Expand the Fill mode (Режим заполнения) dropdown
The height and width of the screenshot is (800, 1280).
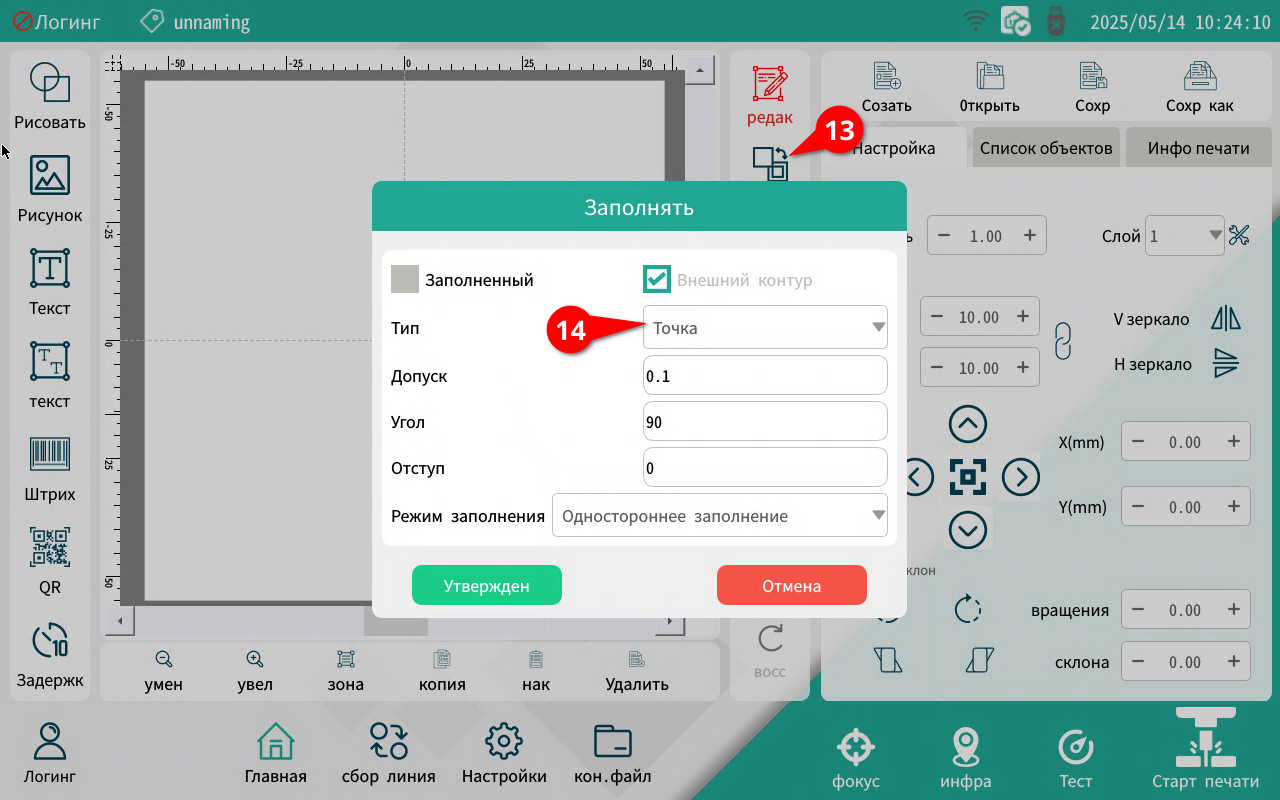(719, 516)
